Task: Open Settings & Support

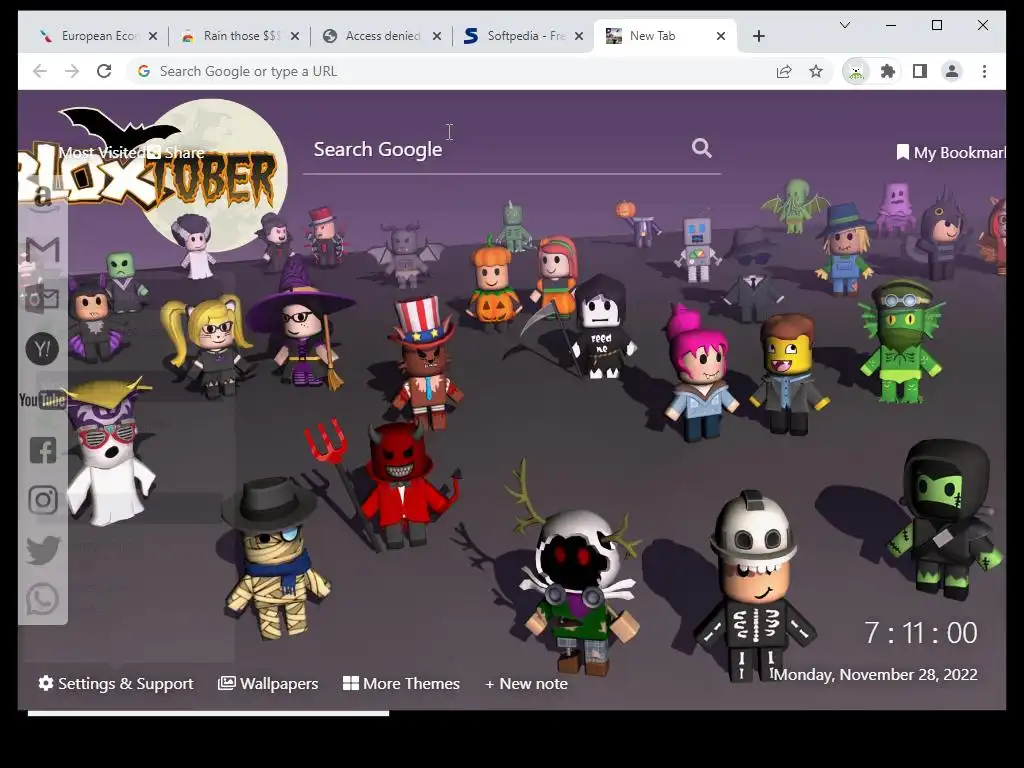Action: point(116,683)
